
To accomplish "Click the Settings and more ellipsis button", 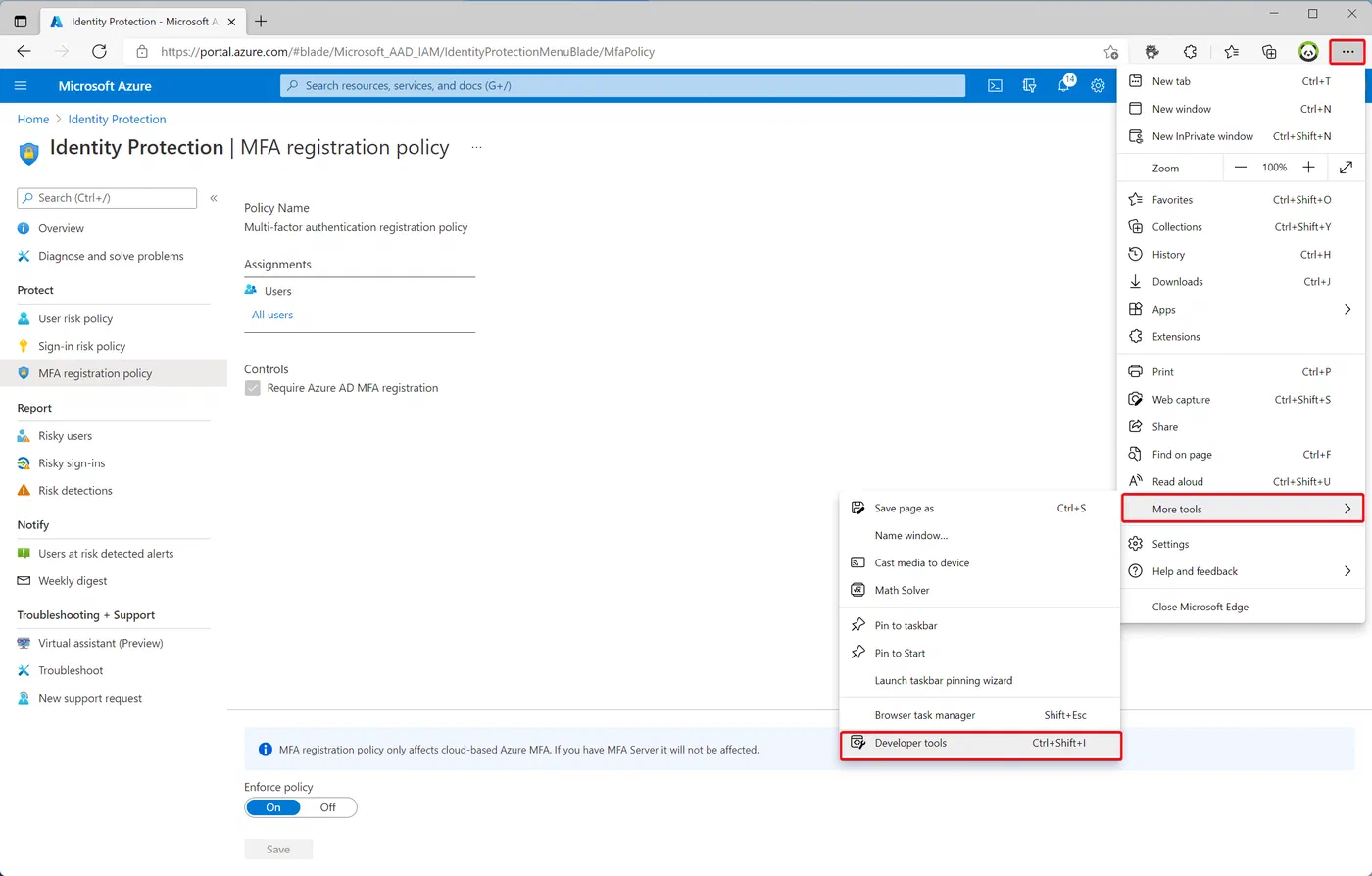I will 1347,52.
